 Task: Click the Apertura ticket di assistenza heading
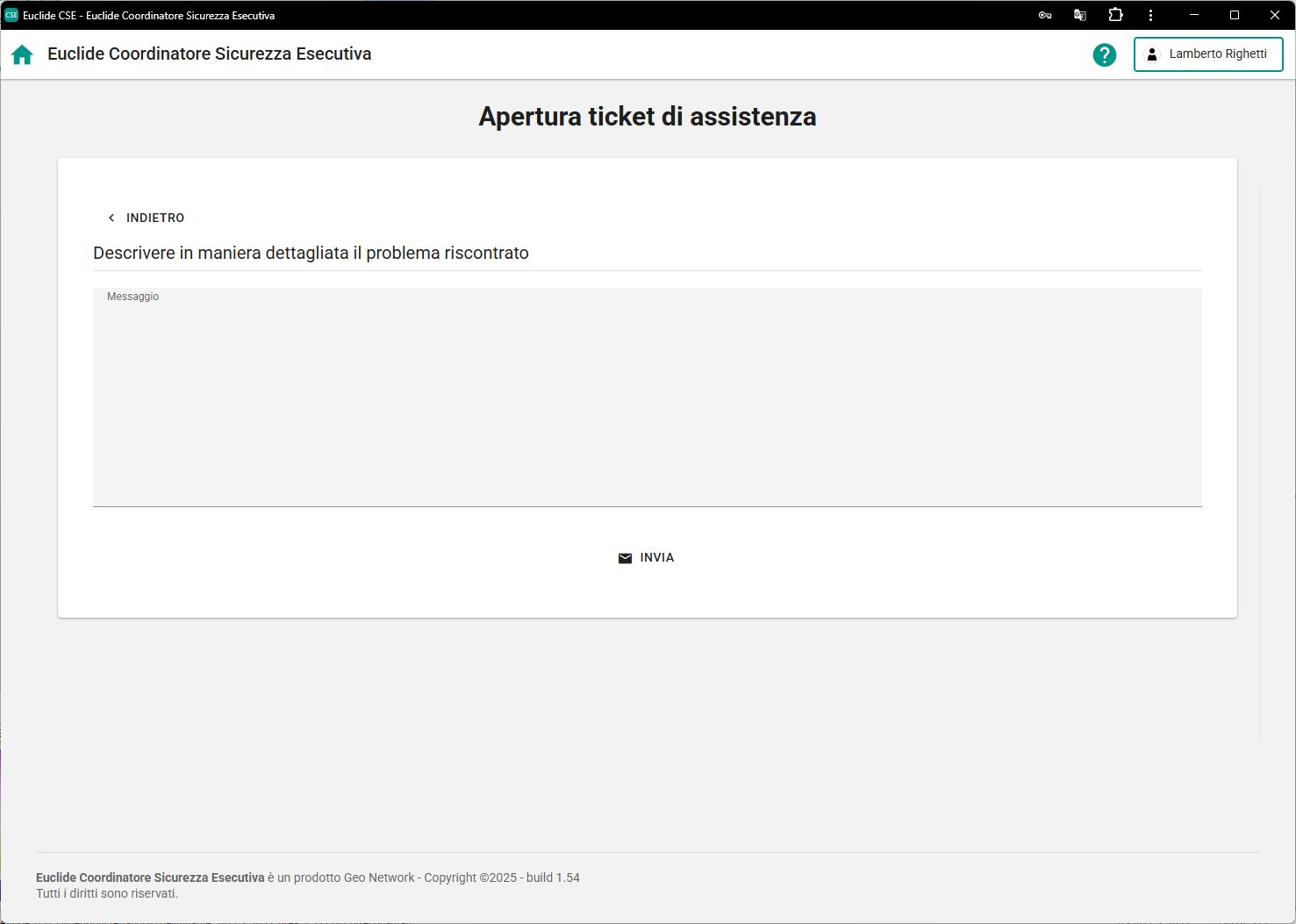point(647,117)
